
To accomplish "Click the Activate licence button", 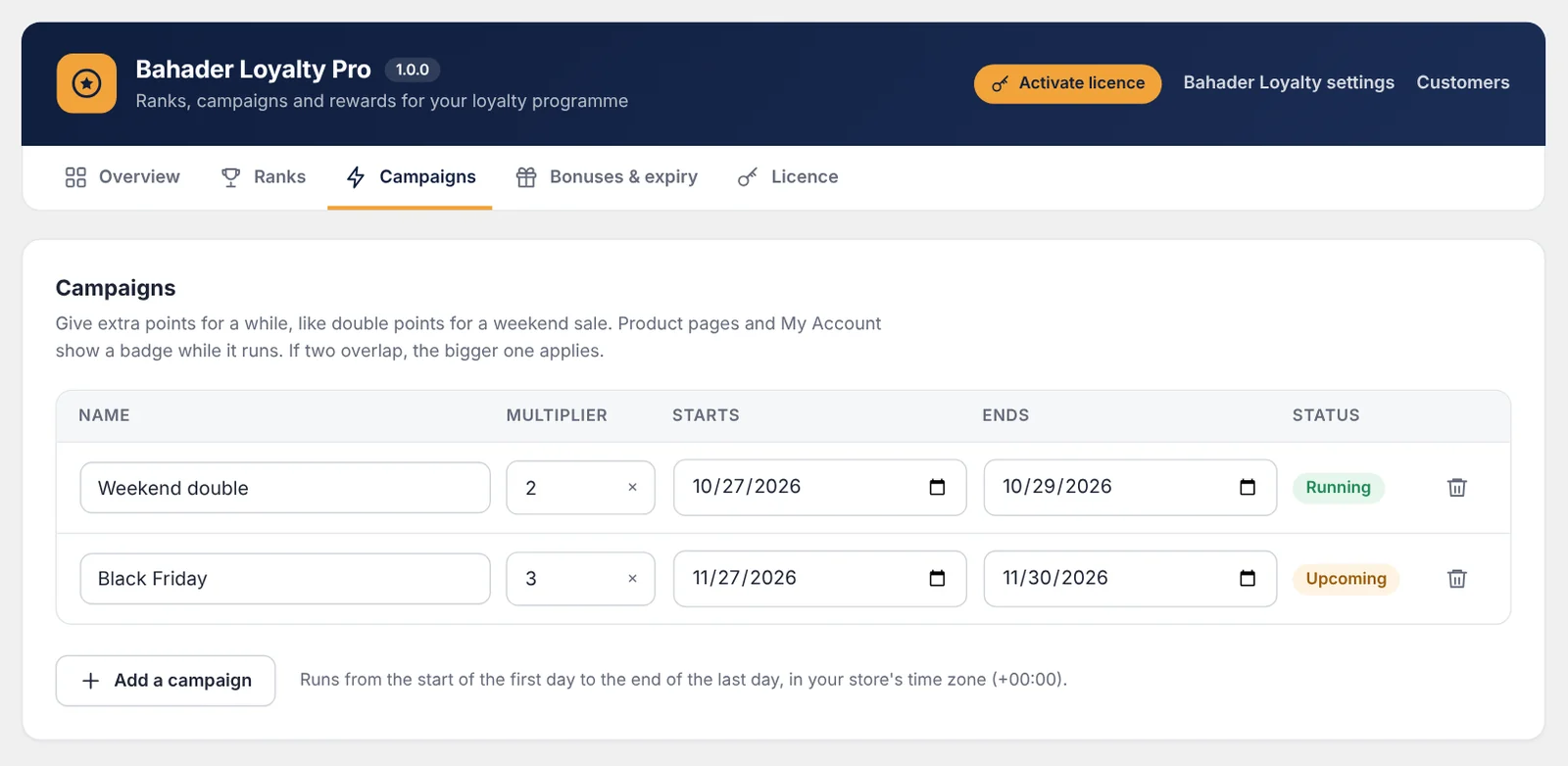I will (1067, 83).
